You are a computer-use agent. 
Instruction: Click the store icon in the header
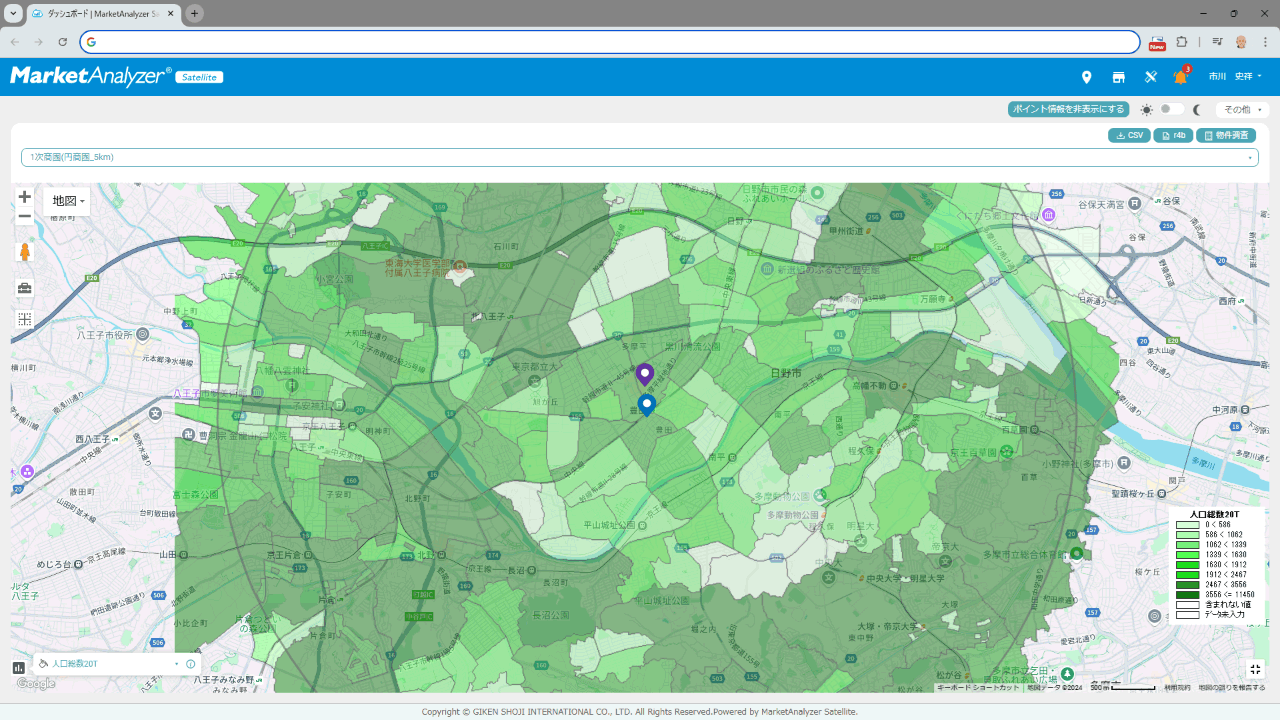1118,77
